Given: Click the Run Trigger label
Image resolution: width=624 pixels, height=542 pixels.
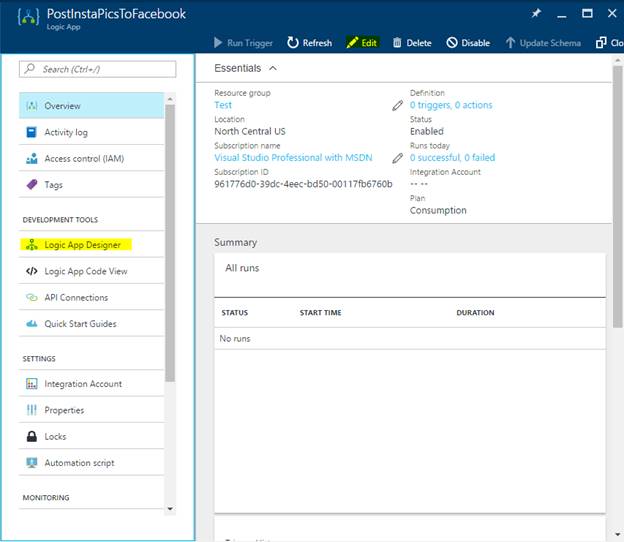Looking at the screenshot, I should click(250, 43).
